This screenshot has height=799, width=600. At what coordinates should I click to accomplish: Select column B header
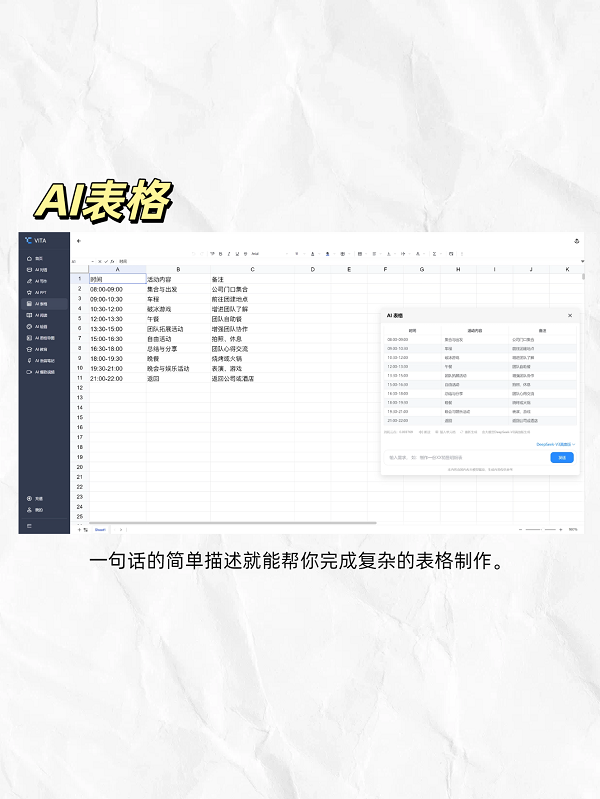[x=178, y=269]
